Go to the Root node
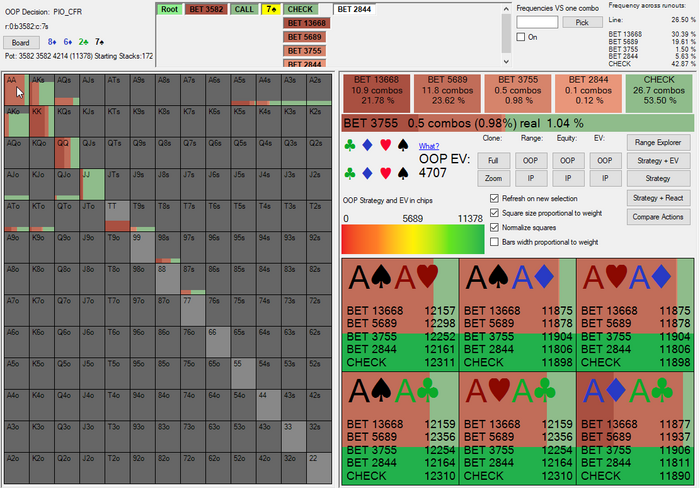The width and height of the screenshot is (700, 488). (169, 9)
